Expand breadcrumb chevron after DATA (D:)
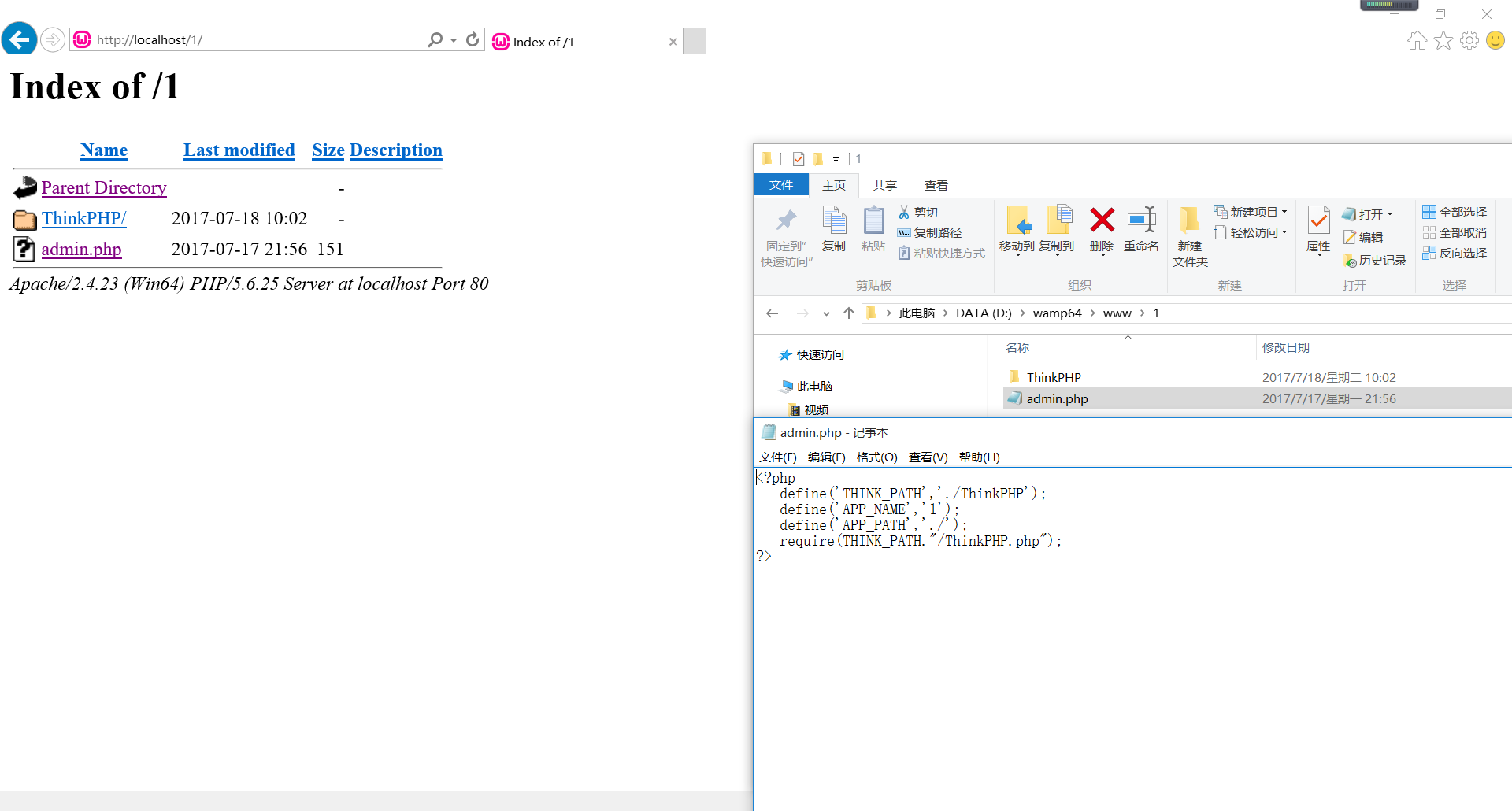 point(1022,313)
